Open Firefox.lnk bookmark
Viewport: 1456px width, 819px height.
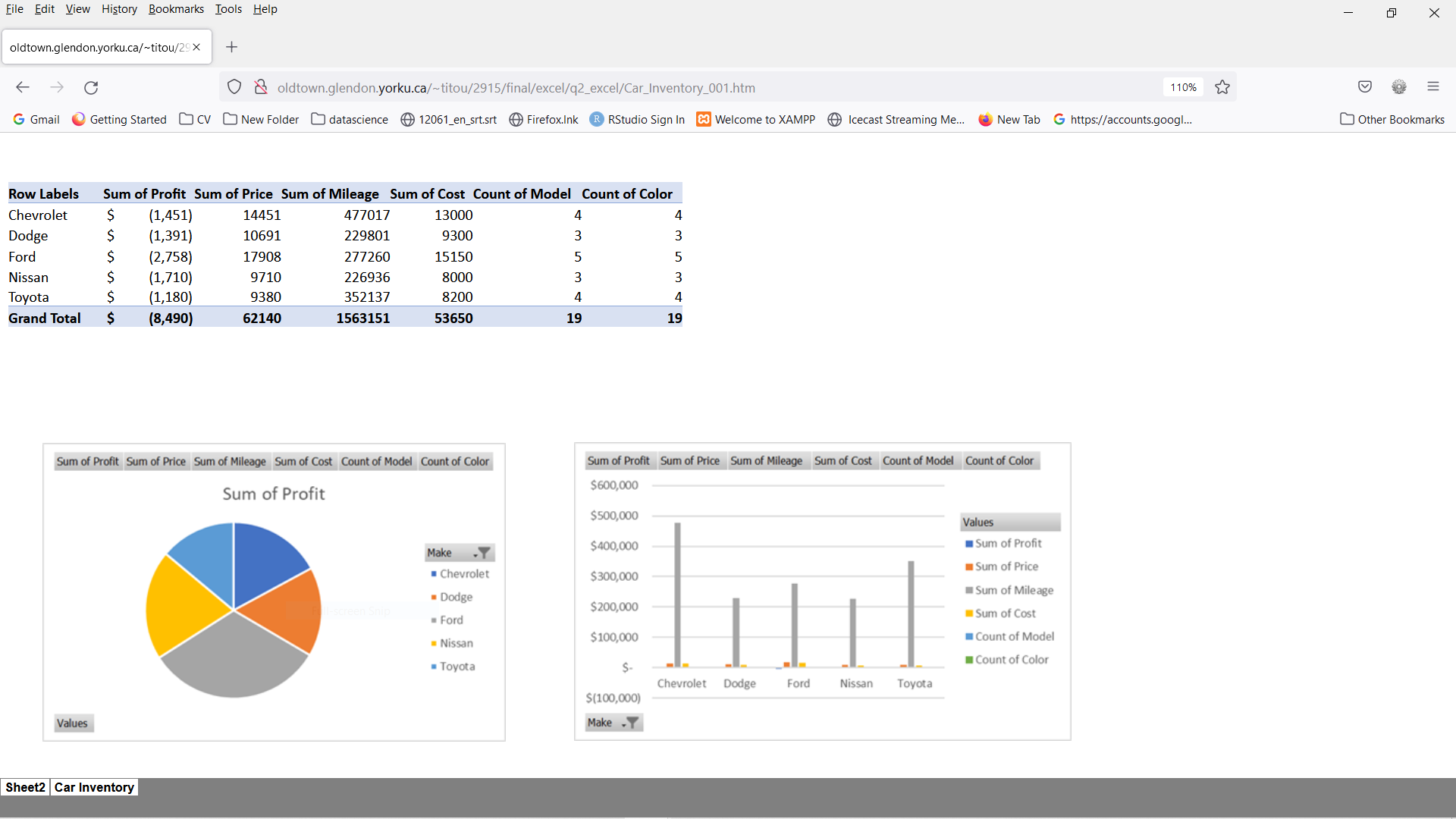tap(544, 119)
